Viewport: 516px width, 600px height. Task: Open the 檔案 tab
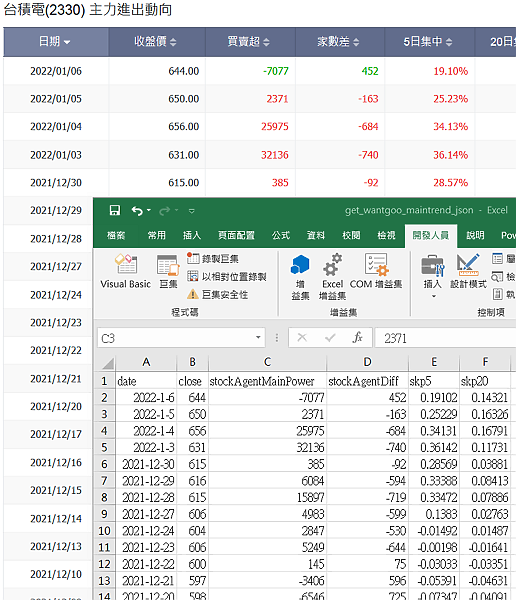(116, 235)
